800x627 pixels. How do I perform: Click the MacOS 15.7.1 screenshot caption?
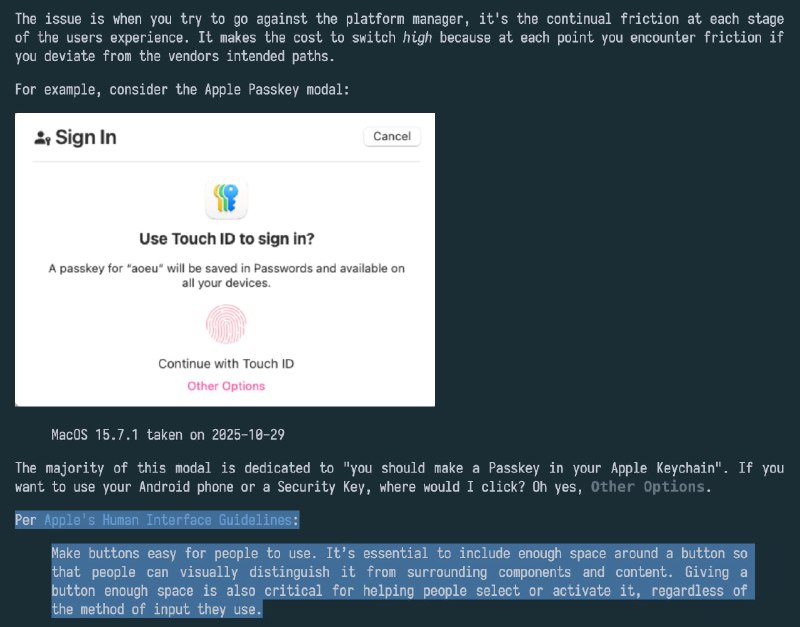[x=168, y=435]
